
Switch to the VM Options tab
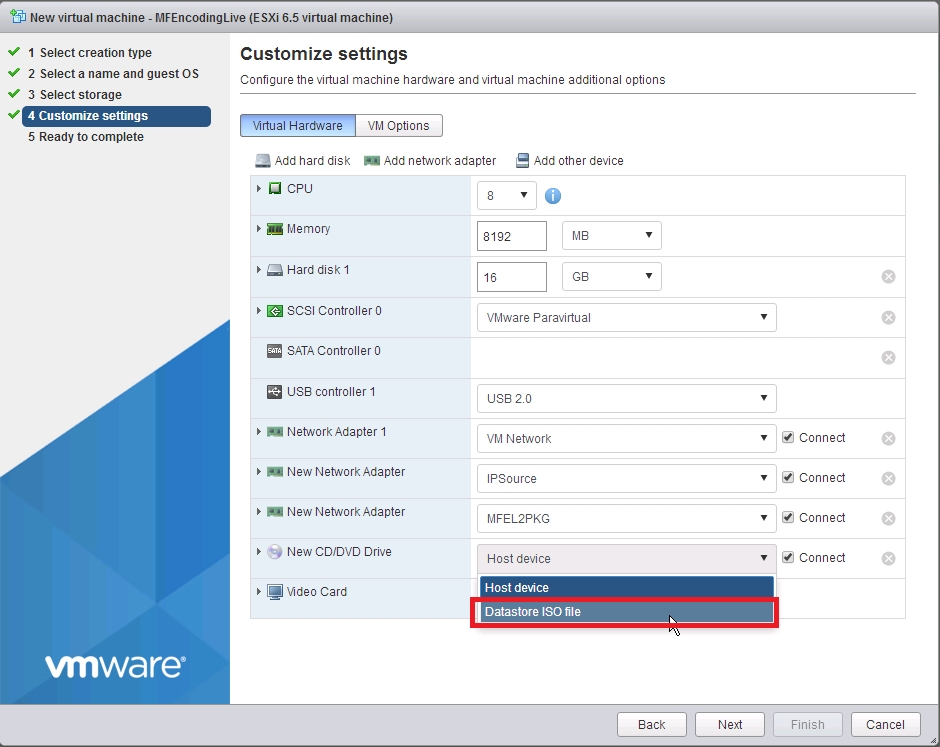click(x=399, y=125)
